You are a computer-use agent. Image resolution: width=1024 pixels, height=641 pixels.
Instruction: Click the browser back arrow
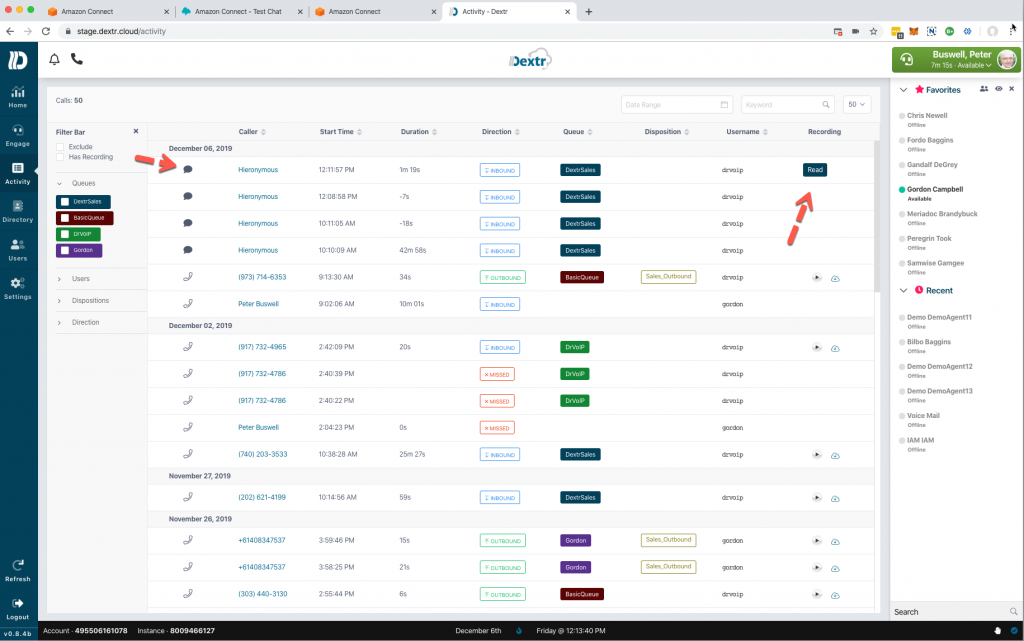(10, 31)
